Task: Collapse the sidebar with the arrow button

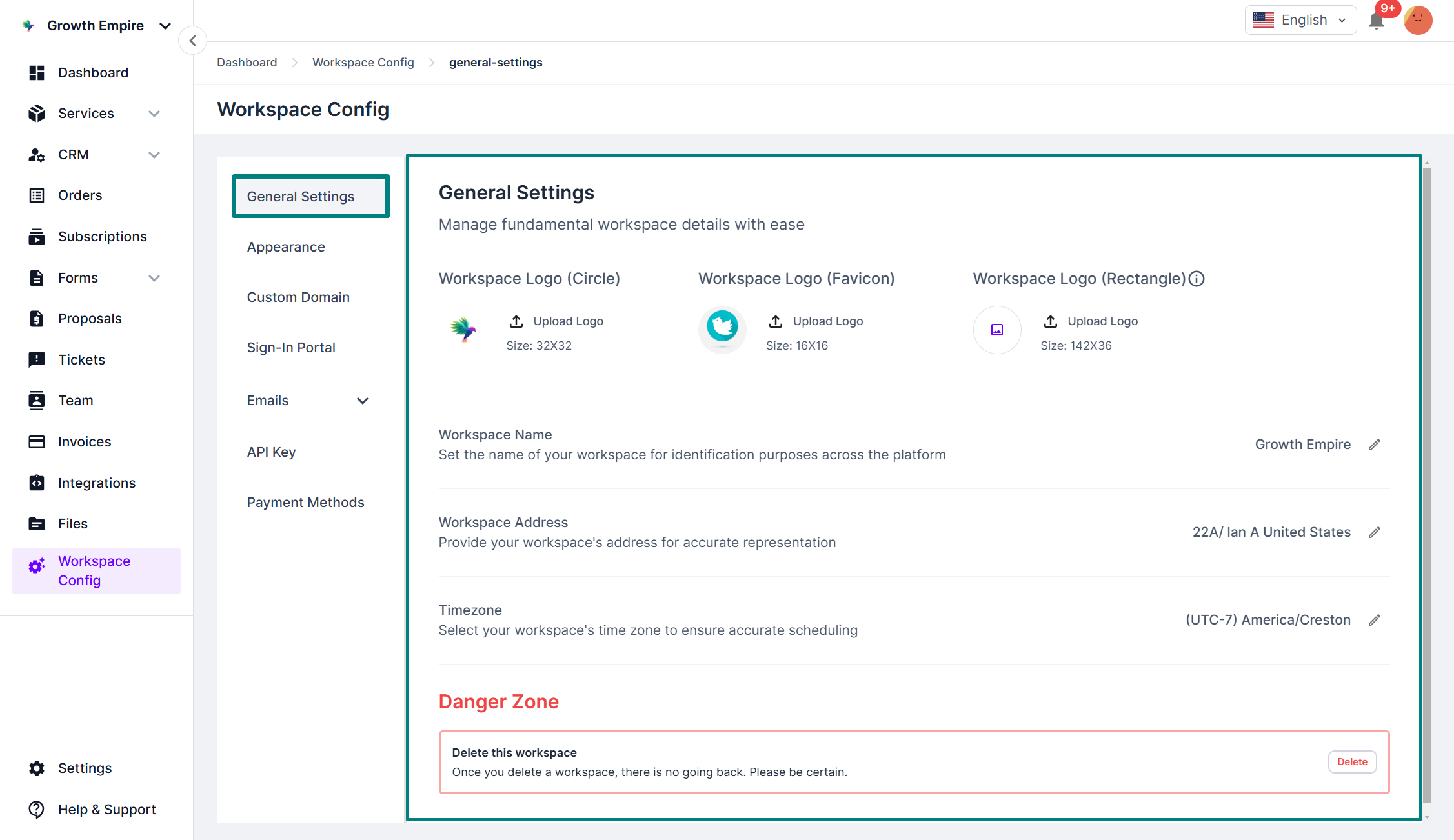Action: [192, 41]
